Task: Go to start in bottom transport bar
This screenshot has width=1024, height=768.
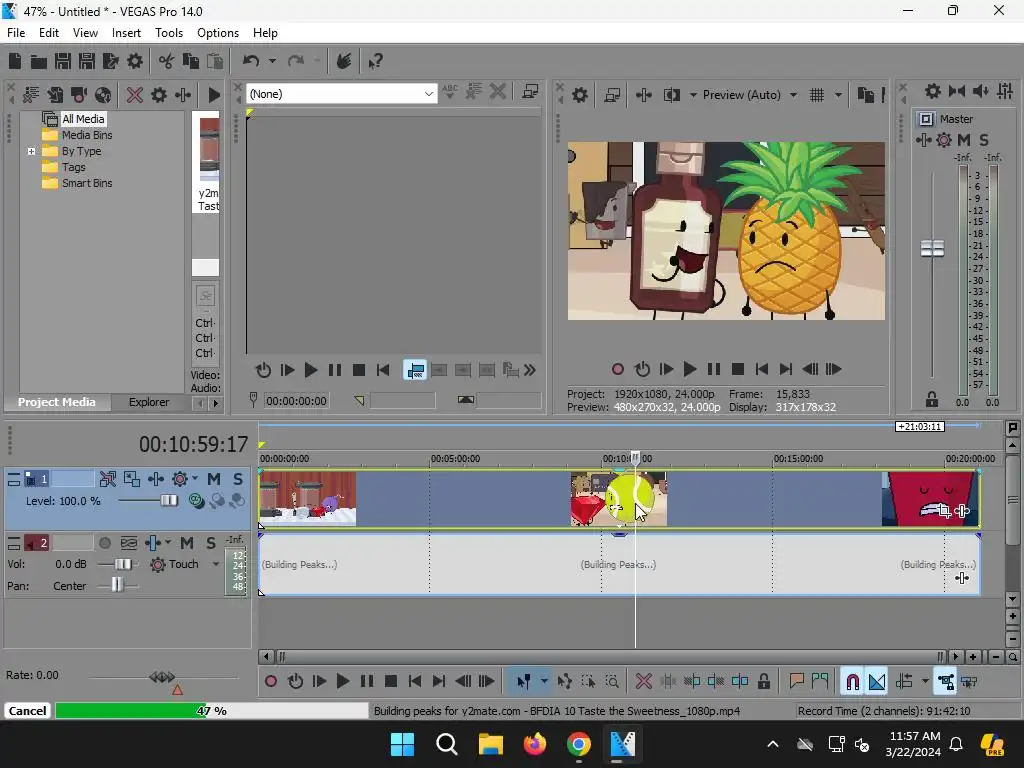Action: pos(415,682)
